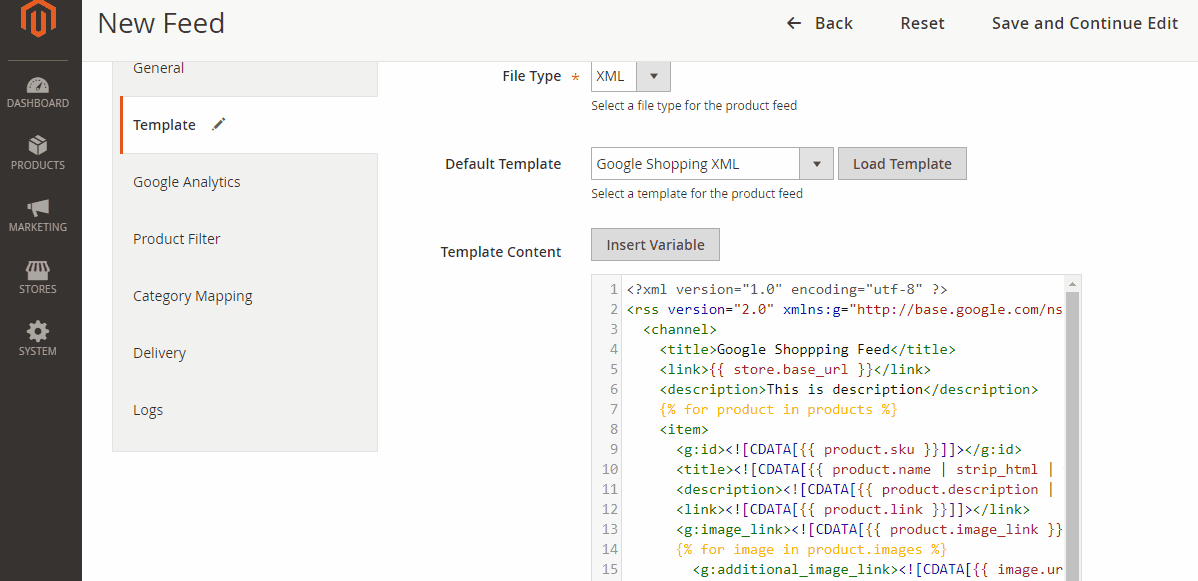Image resolution: width=1198 pixels, height=581 pixels.
Task: Click the 'for product in products' line
Action: [x=779, y=409]
